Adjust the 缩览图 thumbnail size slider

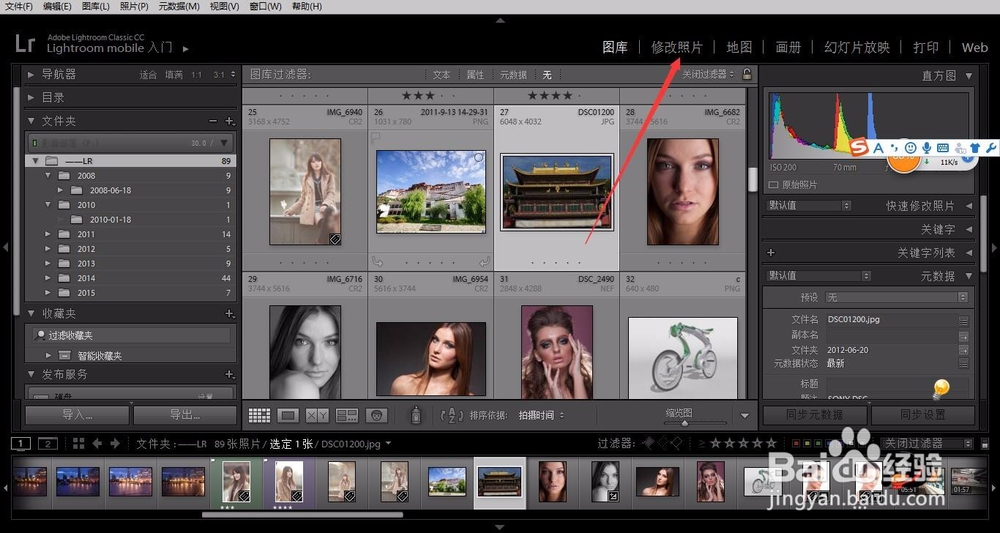tap(685, 423)
